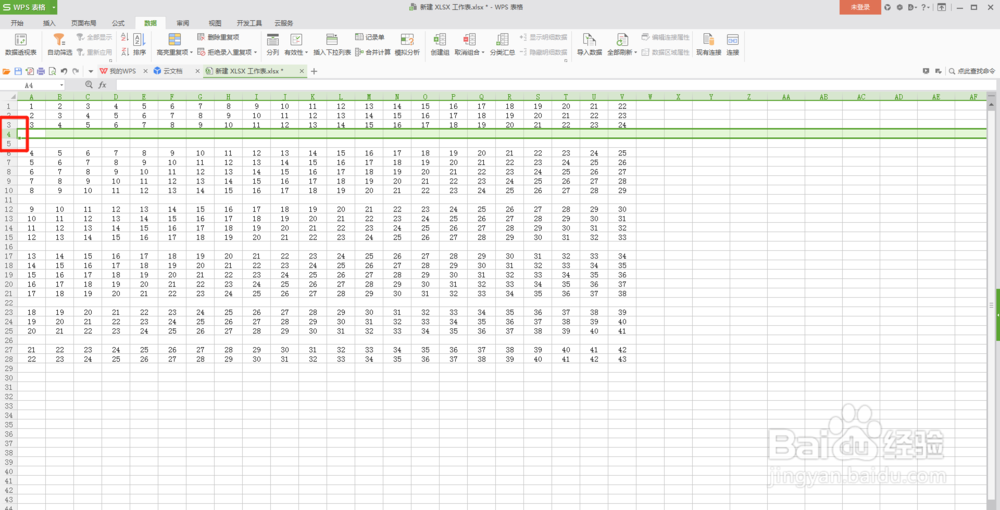Click 删除重复项 remove duplicates
This screenshot has height=510, width=1000.
[218, 38]
